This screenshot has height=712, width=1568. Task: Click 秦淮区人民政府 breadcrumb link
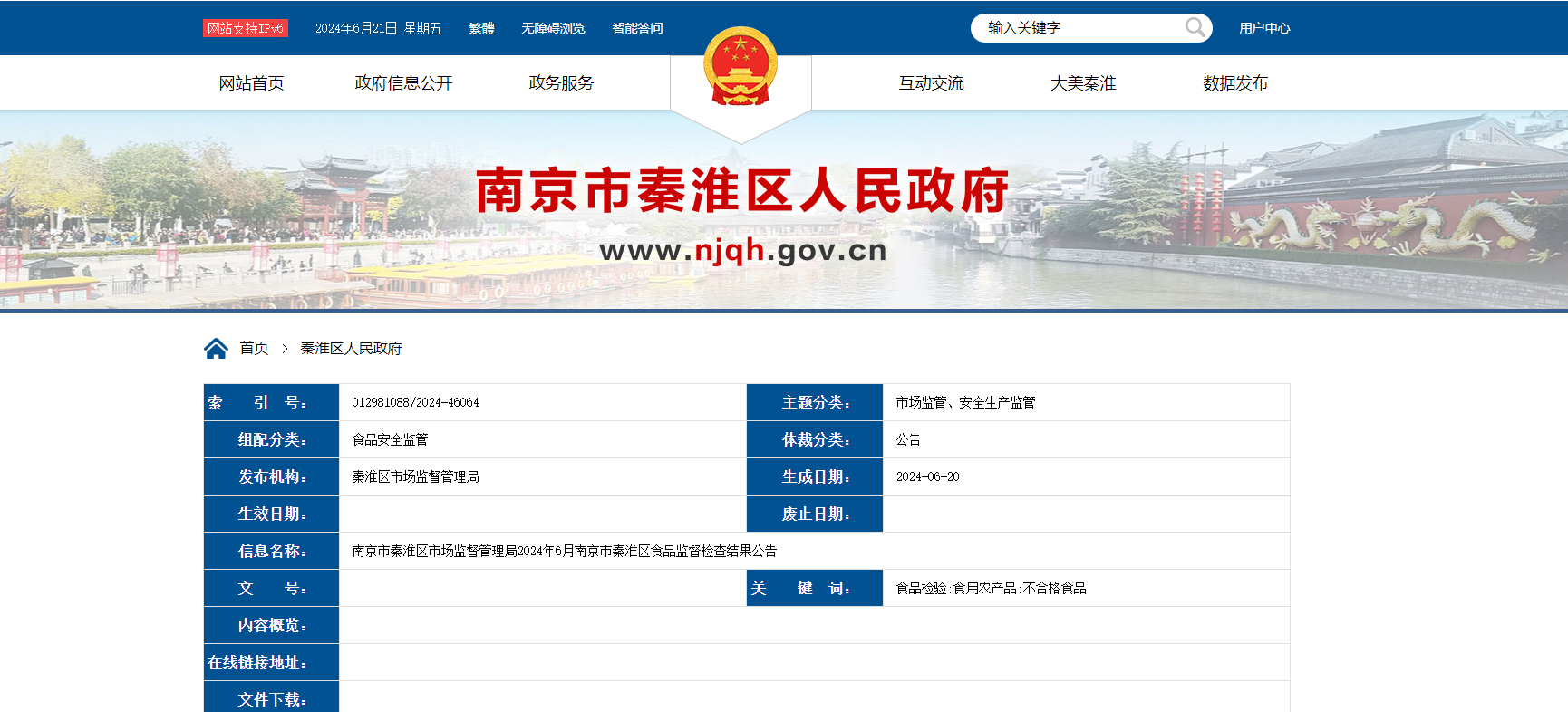(351, 349)
